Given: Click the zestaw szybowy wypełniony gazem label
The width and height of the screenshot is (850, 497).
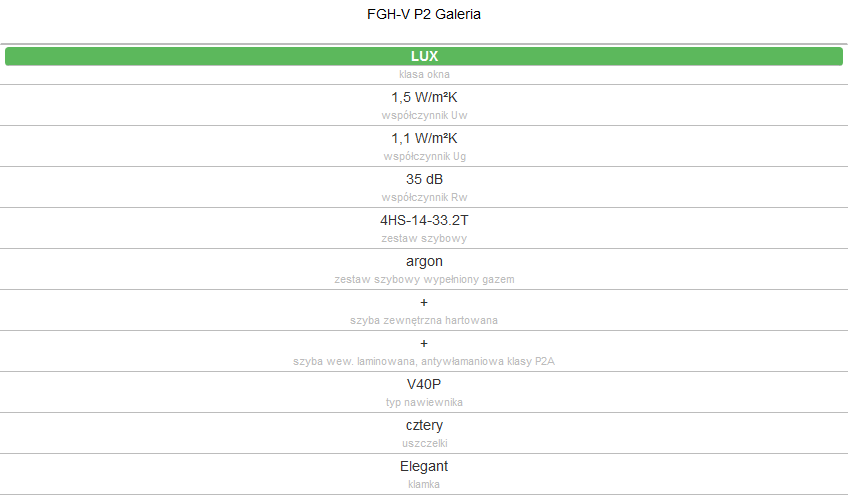Looking at the screenshot, I should [x=424, y=280].
